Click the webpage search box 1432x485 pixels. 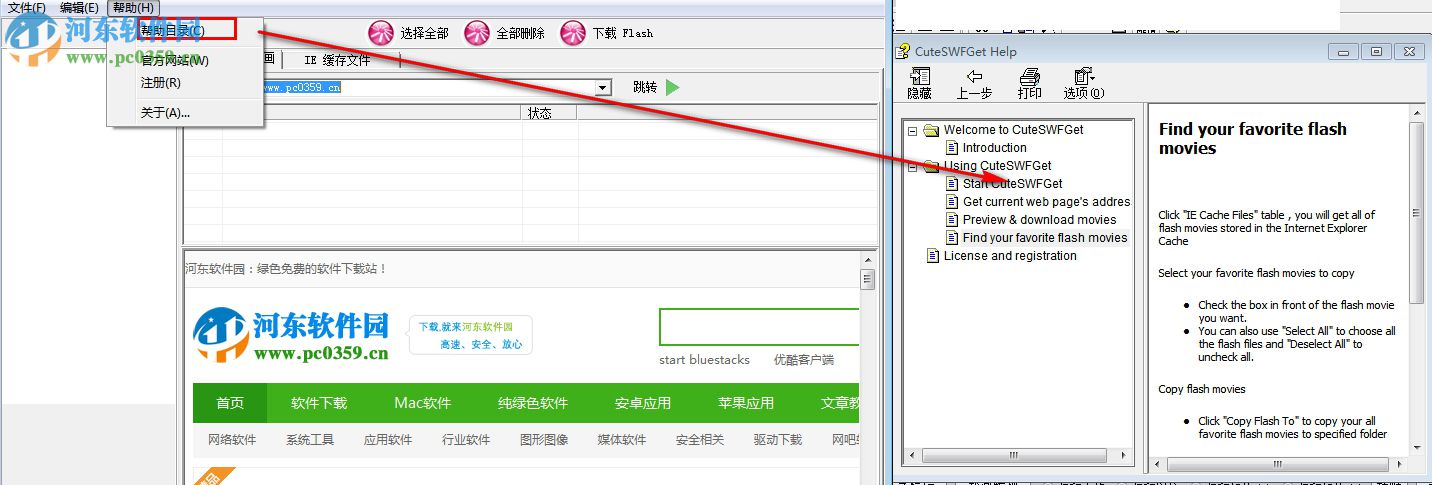pos(760,327)
